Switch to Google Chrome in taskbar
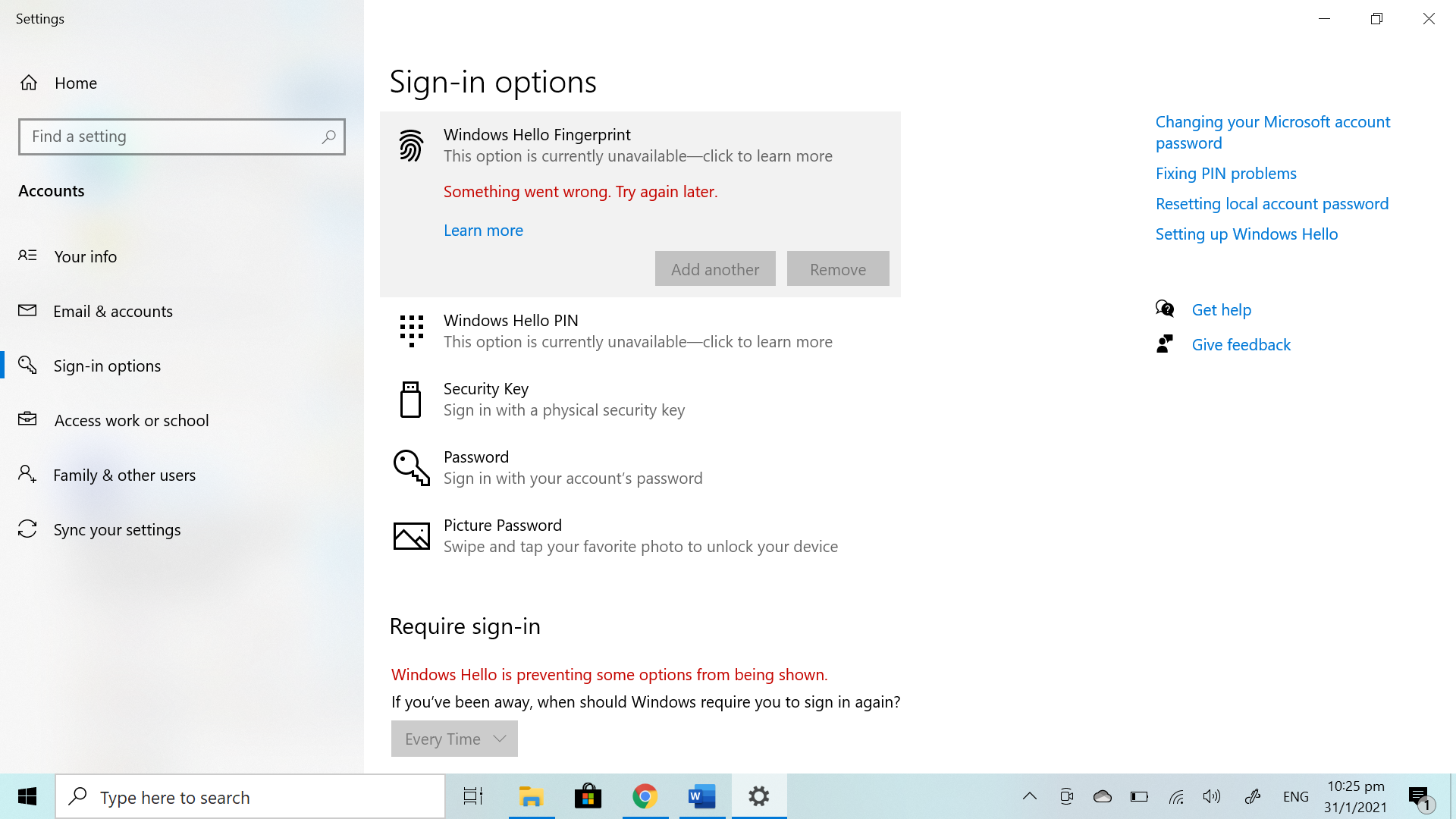The width and height of the screenshot is (1456, 819). click(645, 796)
